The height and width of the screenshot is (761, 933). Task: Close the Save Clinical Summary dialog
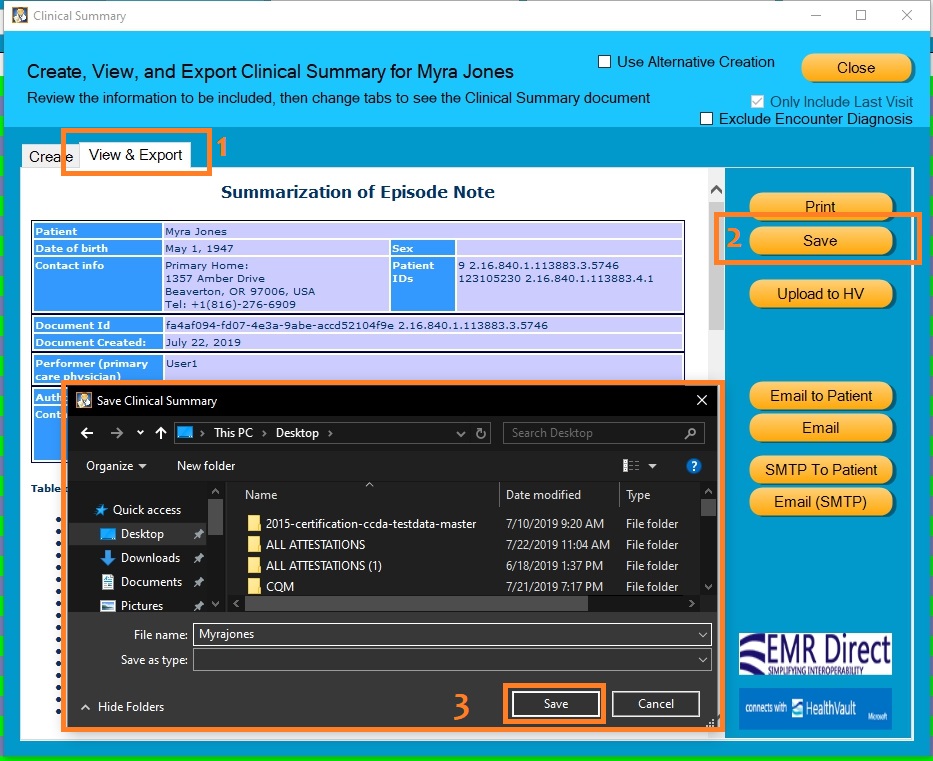(702, 400)
